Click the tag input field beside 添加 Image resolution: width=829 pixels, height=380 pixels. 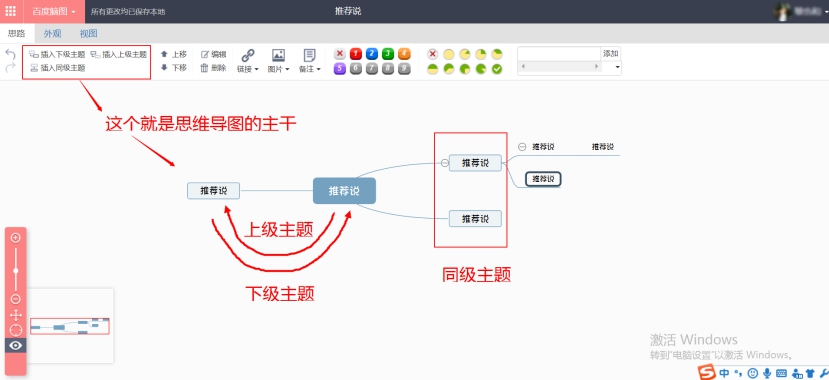pos(559,53)
